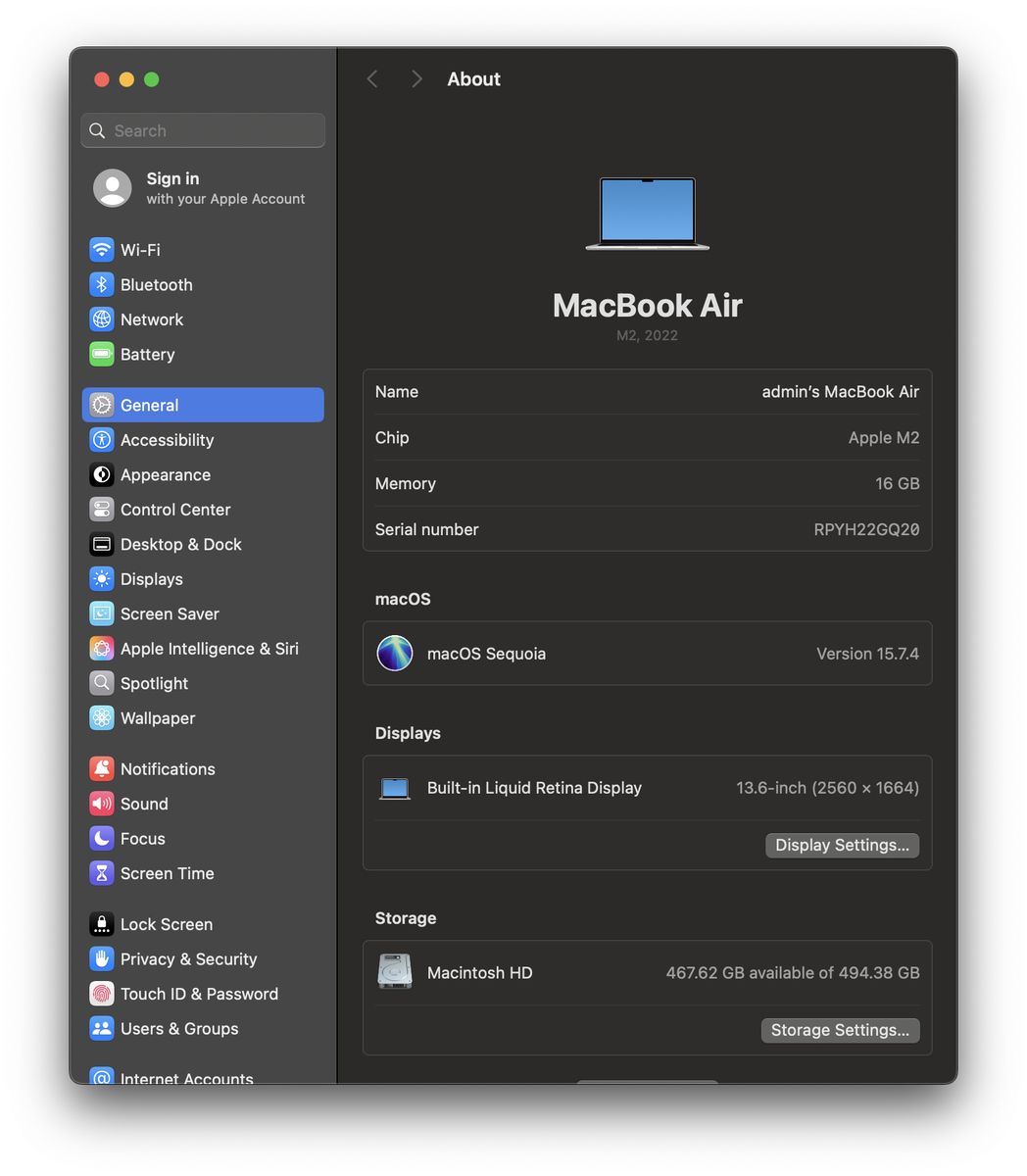The width and height of the screenshot is (1027, 1176).
Task: Click the macOS Sequoia icon
Action: 395,654
